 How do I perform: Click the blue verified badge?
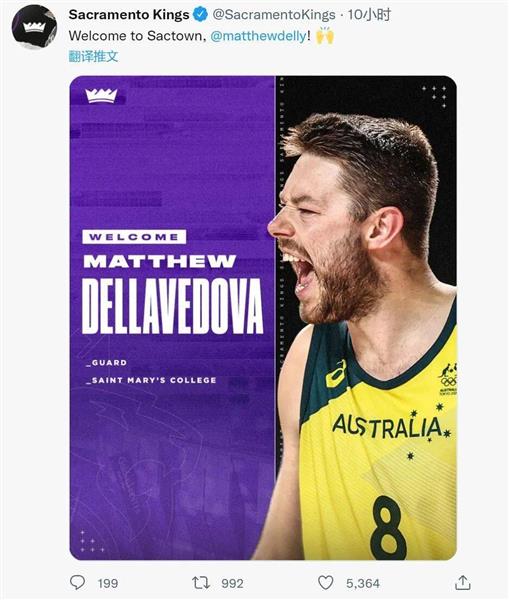201,15
